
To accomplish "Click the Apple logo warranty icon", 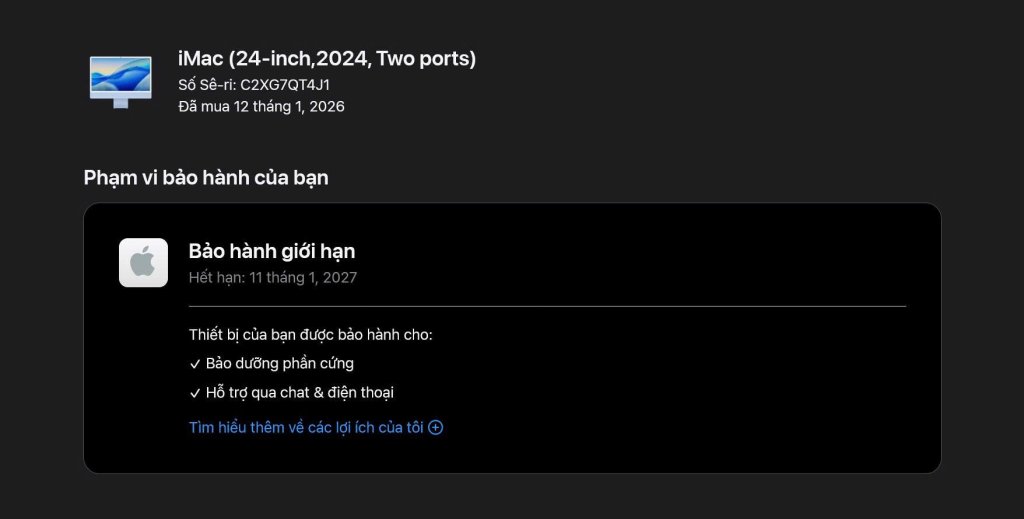I will pos(143,262).
